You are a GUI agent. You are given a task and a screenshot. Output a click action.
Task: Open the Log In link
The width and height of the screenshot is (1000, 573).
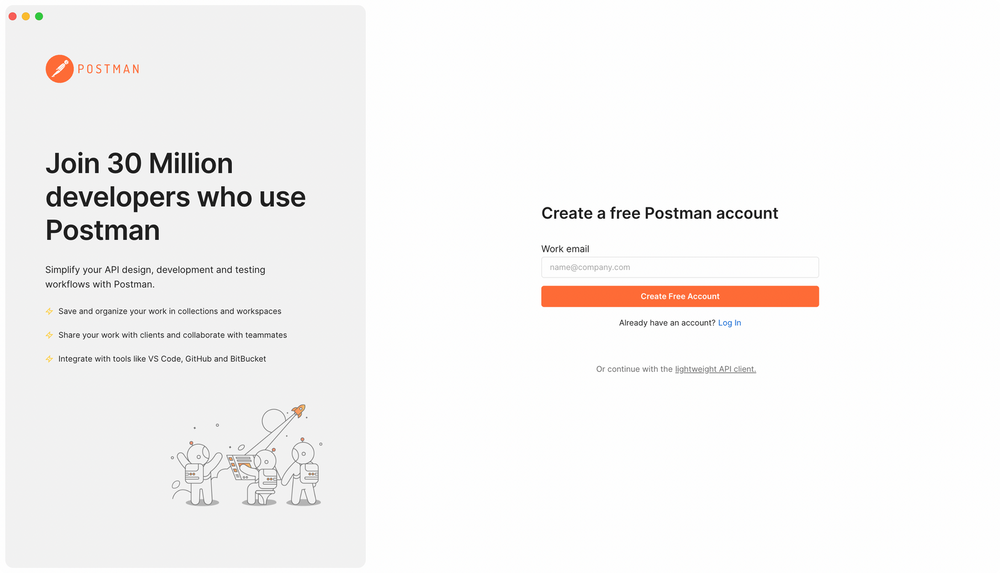(730, 323)
